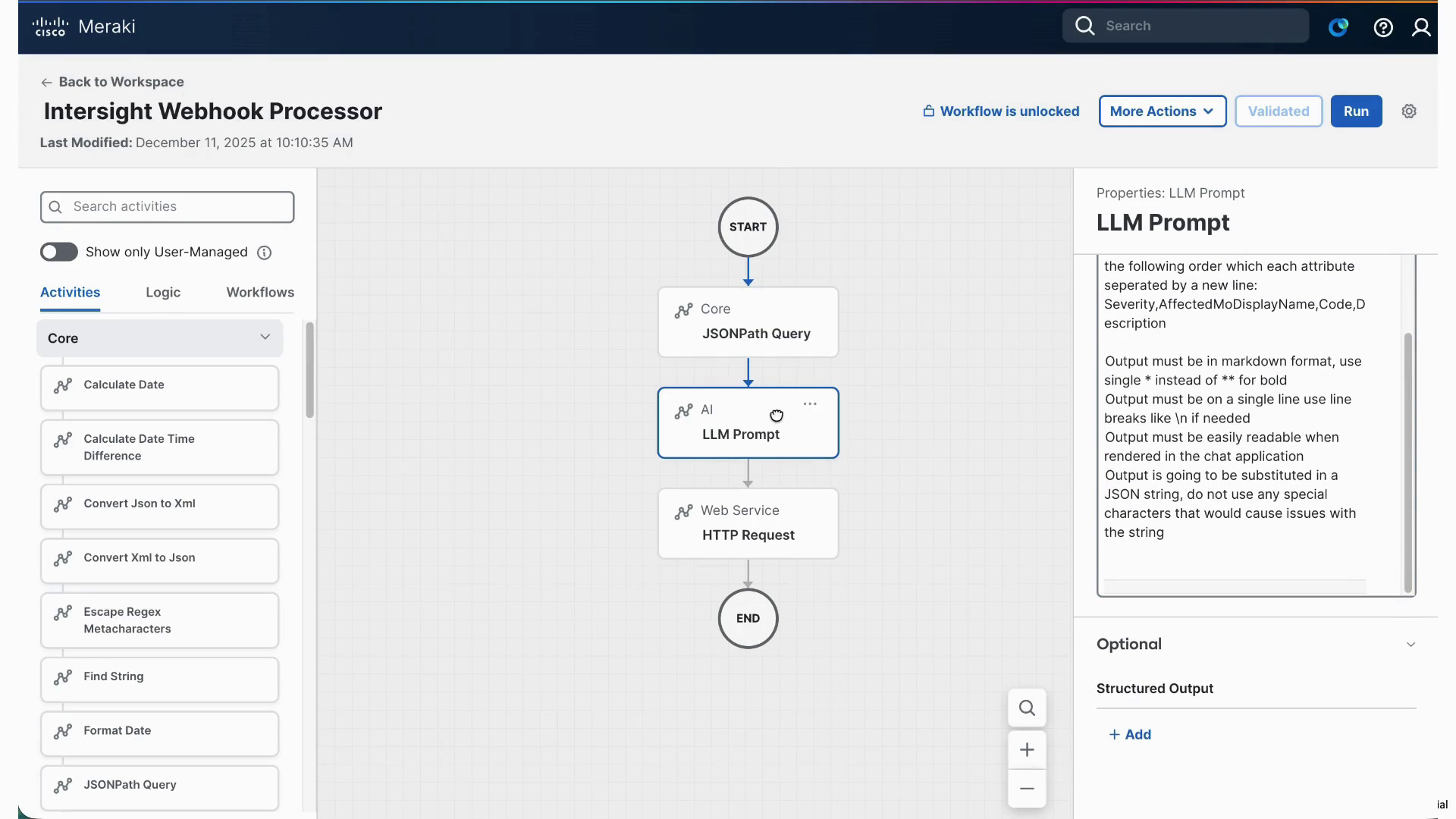Collapse the Optional section chevron

coord(1410,645)
